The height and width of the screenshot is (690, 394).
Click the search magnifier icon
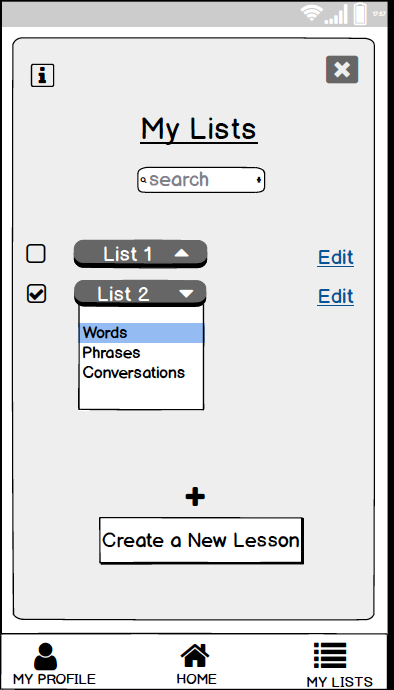point(143,180)
